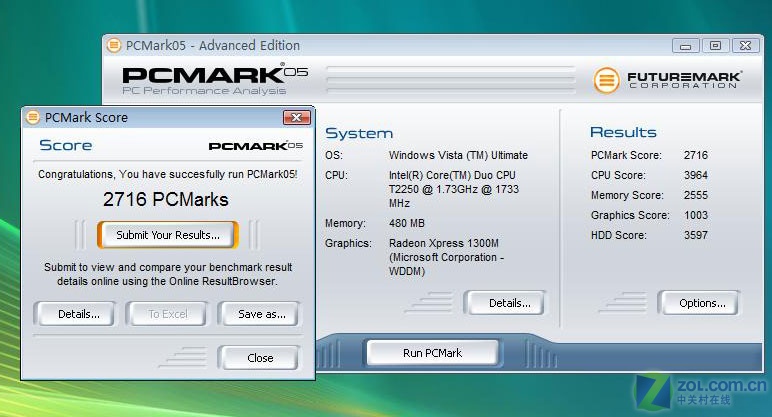Click the 'Congratulations' message text

pos(167,174)
